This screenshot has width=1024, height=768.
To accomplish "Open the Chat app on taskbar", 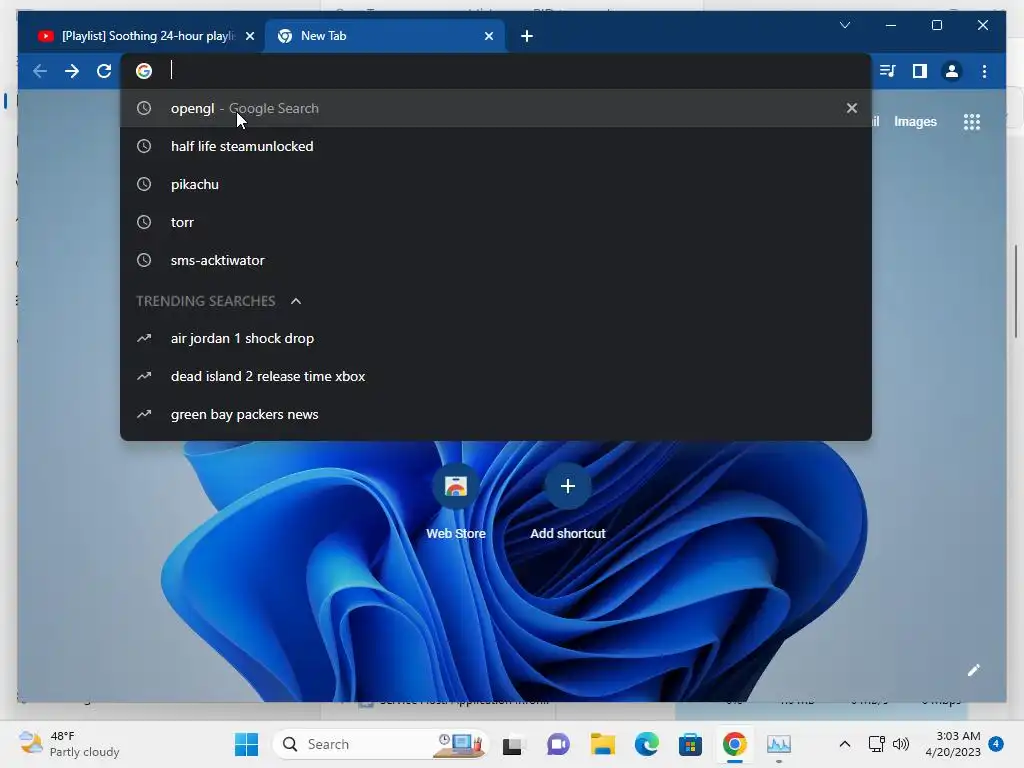I will tap(558, 744).
